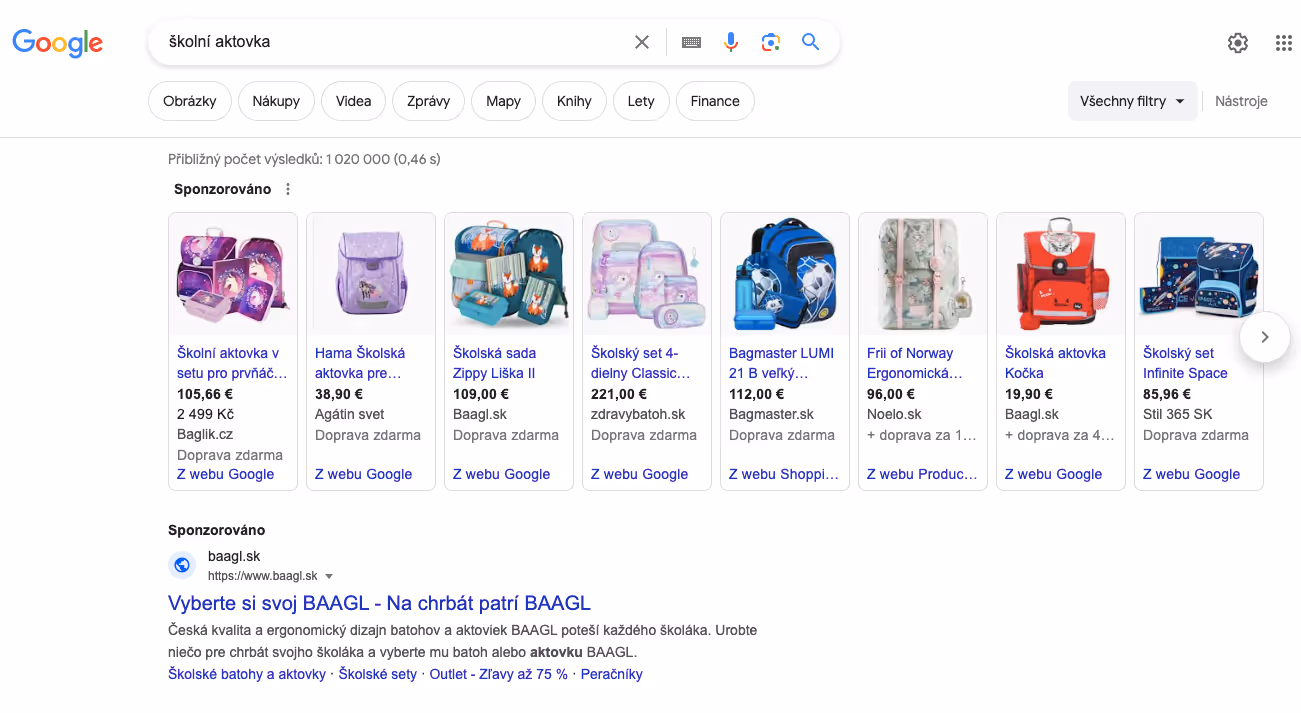Select the Obrázky filter

coord(190,101)
